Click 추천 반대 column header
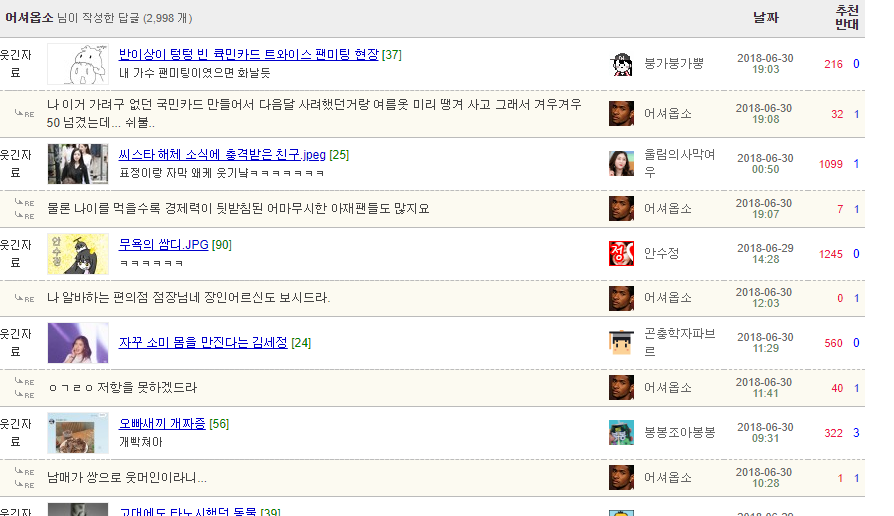 click(x=847, y=18)
